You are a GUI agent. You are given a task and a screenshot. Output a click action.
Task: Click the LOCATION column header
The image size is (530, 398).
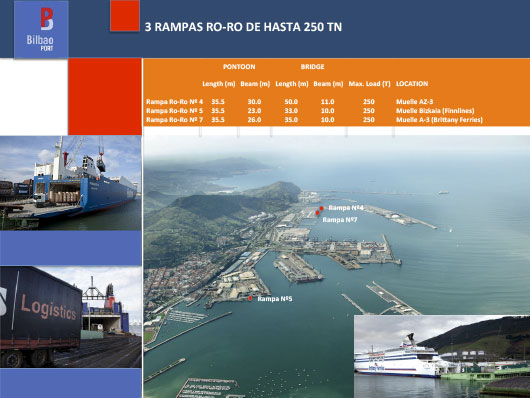[x=412, y=84]
